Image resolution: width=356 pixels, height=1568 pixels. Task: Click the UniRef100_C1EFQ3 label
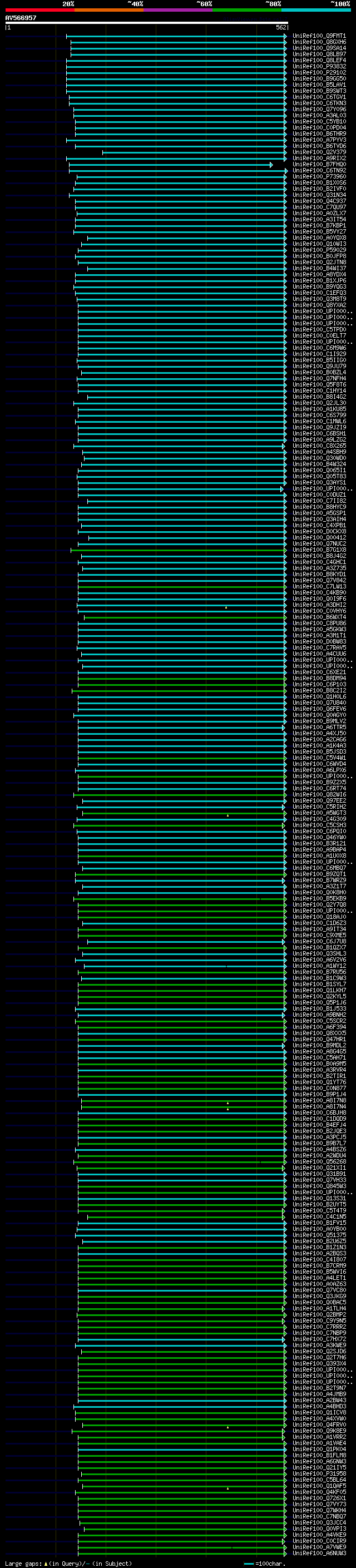pyautogui.click(x=319, y=293)
